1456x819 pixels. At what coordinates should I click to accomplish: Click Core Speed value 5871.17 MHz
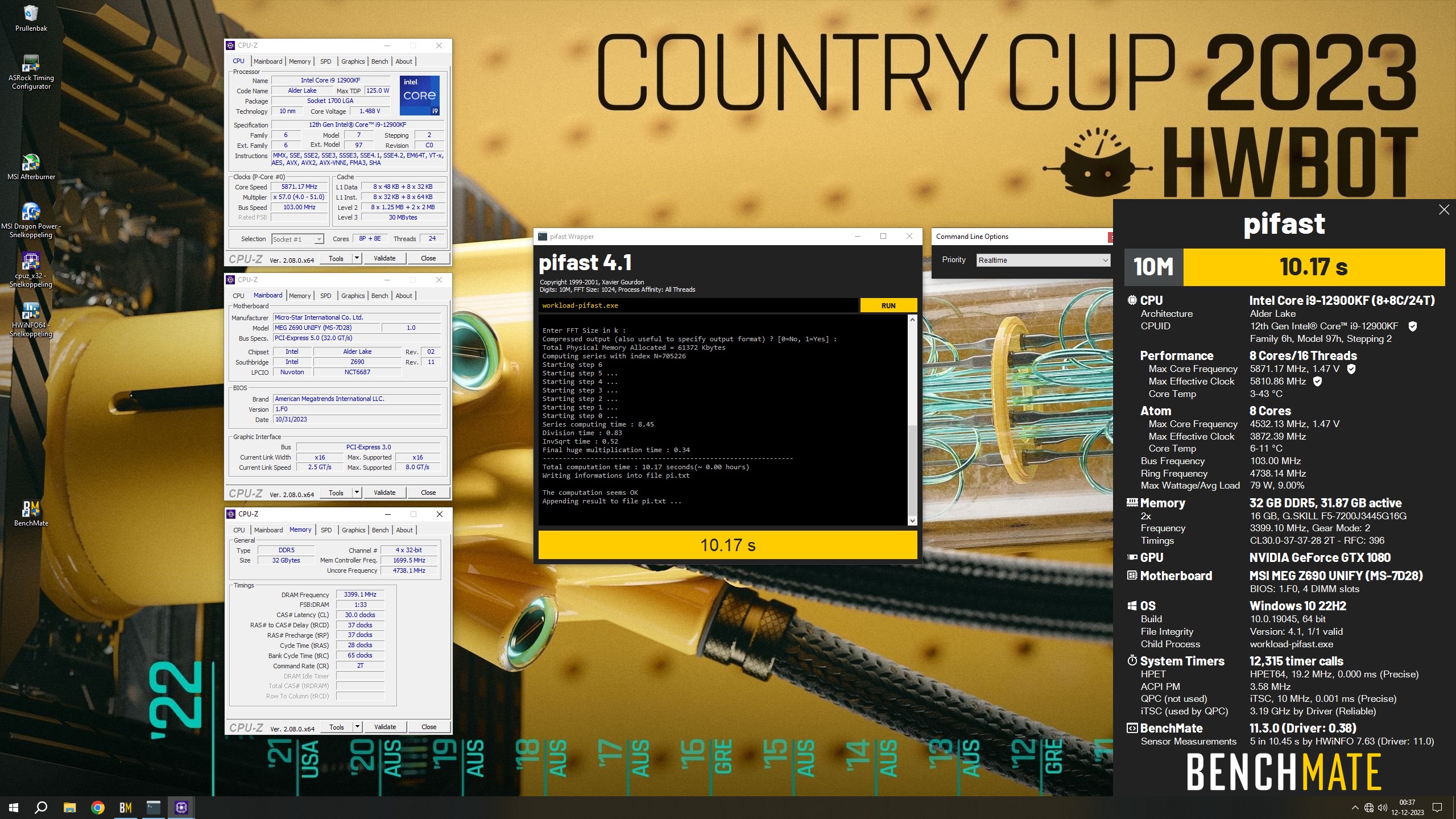click(299, 187)
